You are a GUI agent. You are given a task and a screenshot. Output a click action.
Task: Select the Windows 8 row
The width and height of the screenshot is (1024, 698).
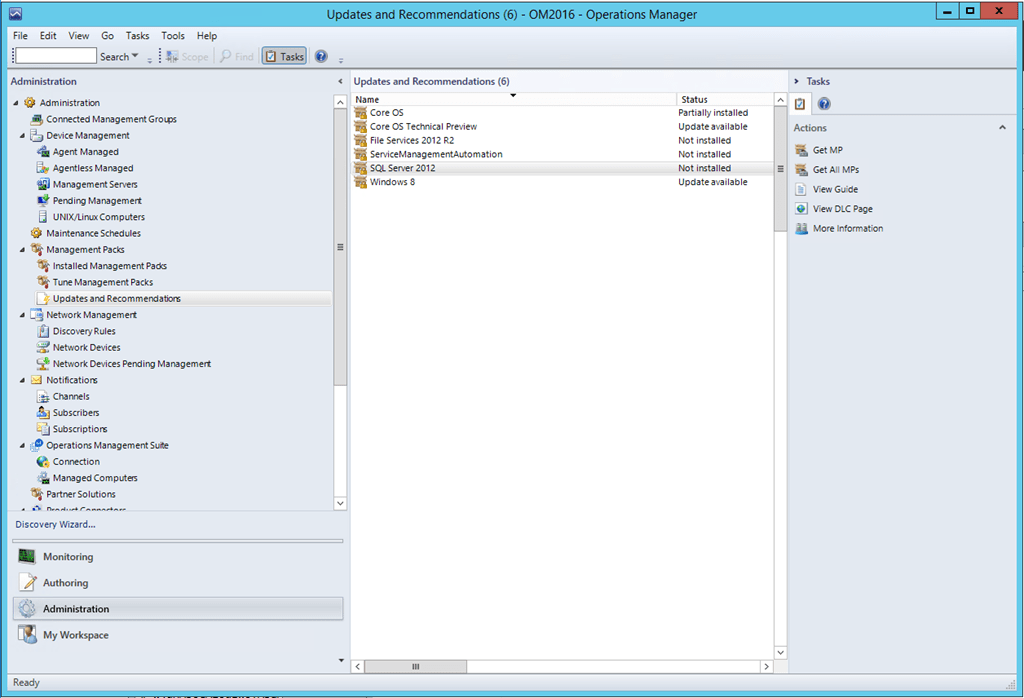pos(563,182)
